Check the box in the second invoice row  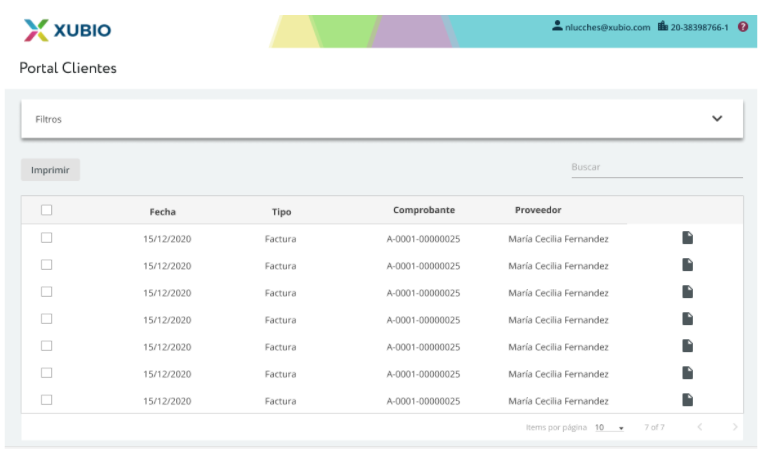[x=46, y=264]
